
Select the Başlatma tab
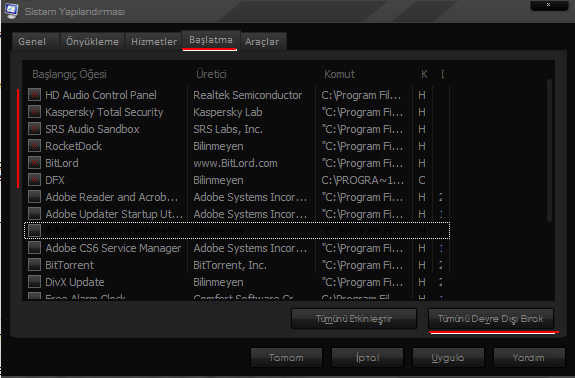(211, 40)
